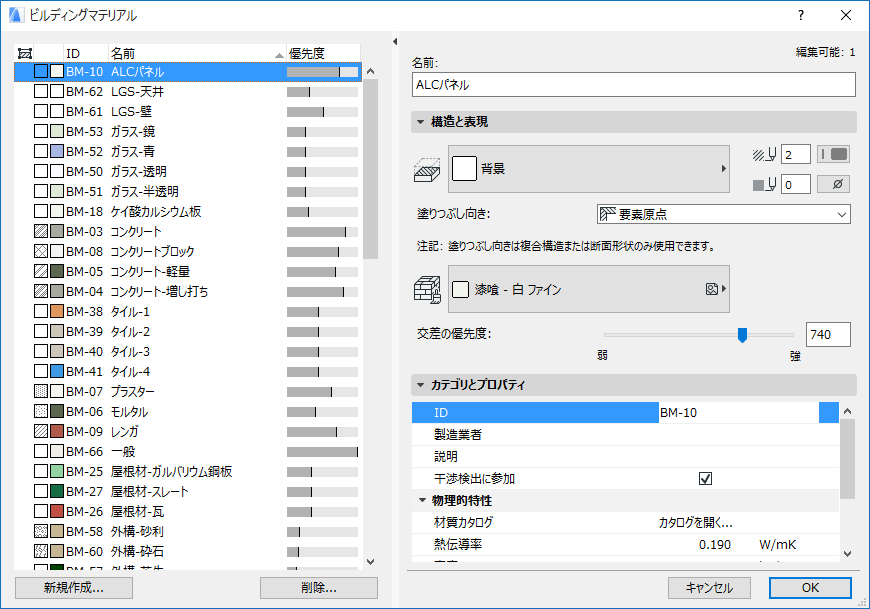Click 削除... button
The image size is (870, 609).
click(319, 588)
